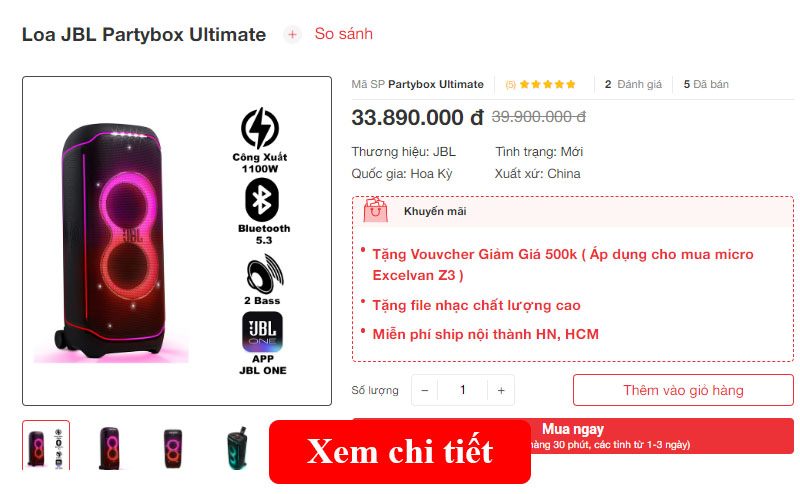Click the Khuyến mãi gift bag icon
This screenshot has height=494, width=800.
pos(376,210)
